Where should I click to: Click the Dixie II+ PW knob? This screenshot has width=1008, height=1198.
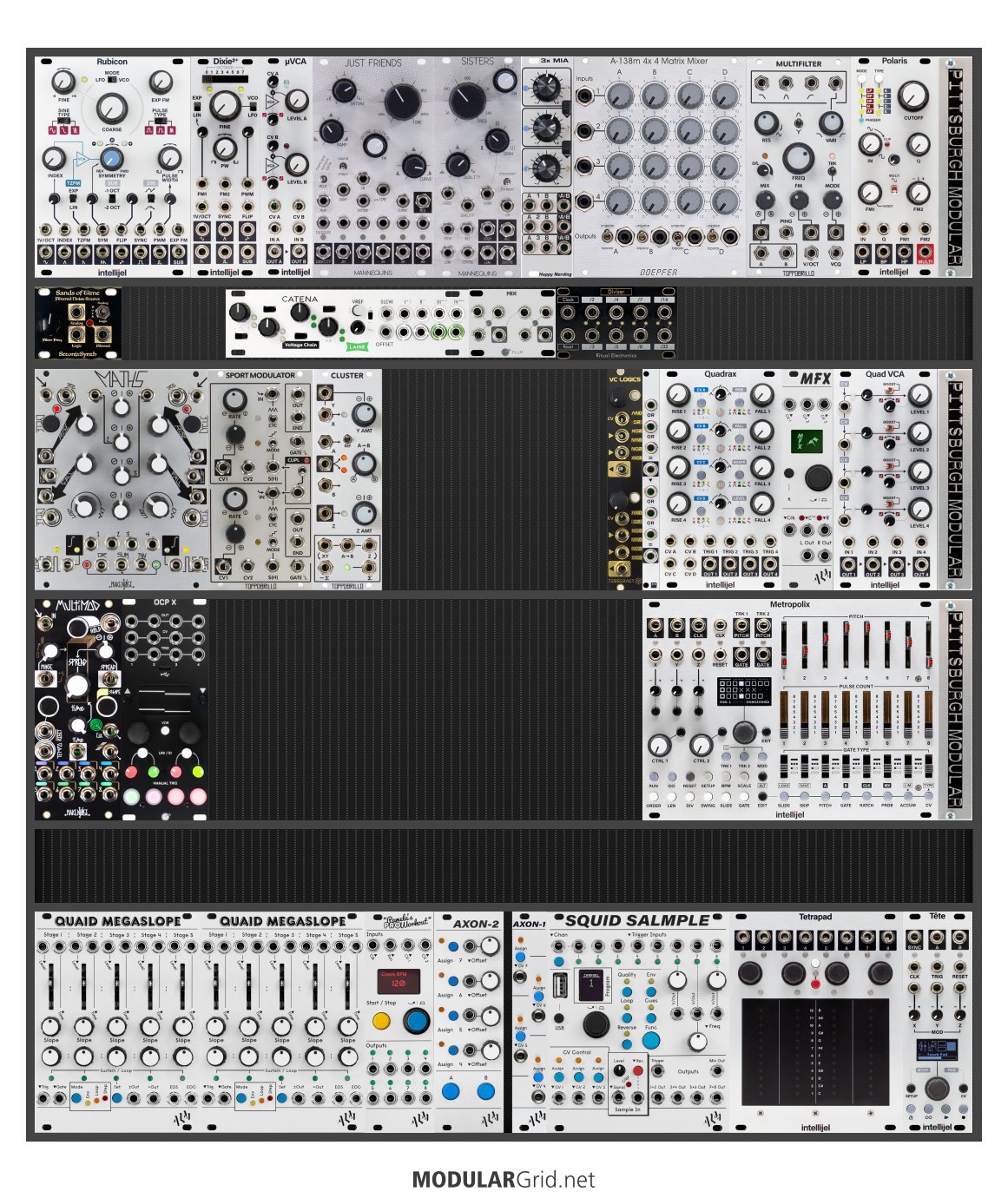coord(225,148)
